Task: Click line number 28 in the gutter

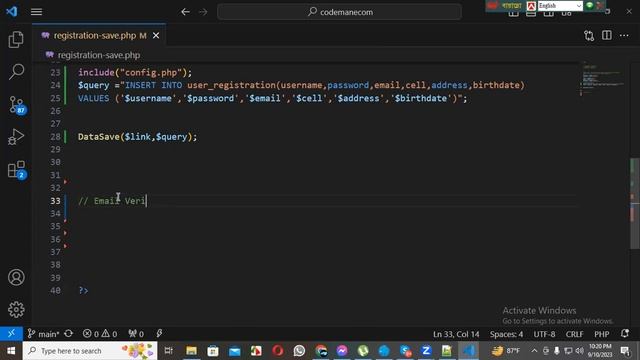Action: [x=55, y=137]
